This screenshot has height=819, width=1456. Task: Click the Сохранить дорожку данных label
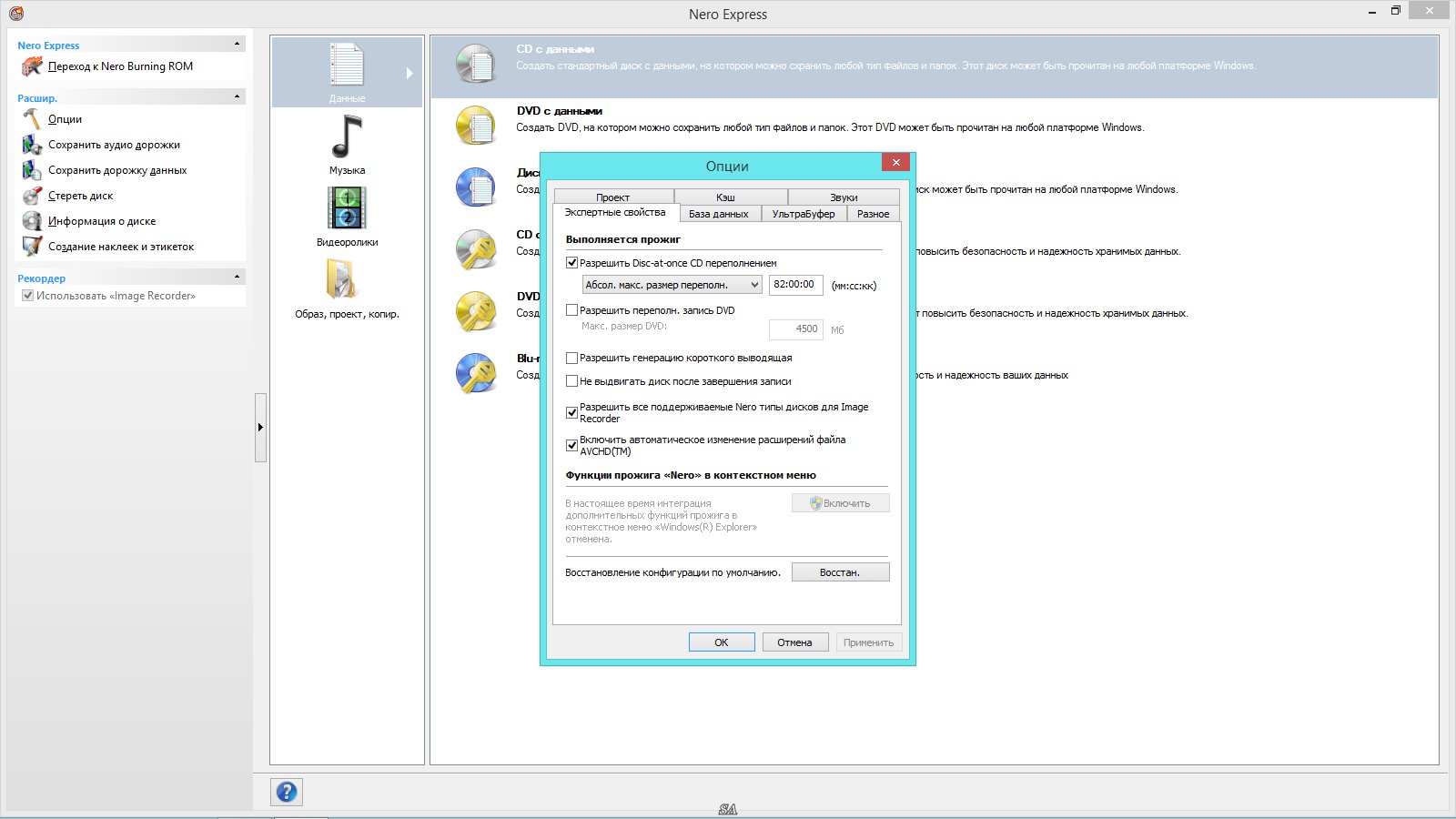pos(117,170)
